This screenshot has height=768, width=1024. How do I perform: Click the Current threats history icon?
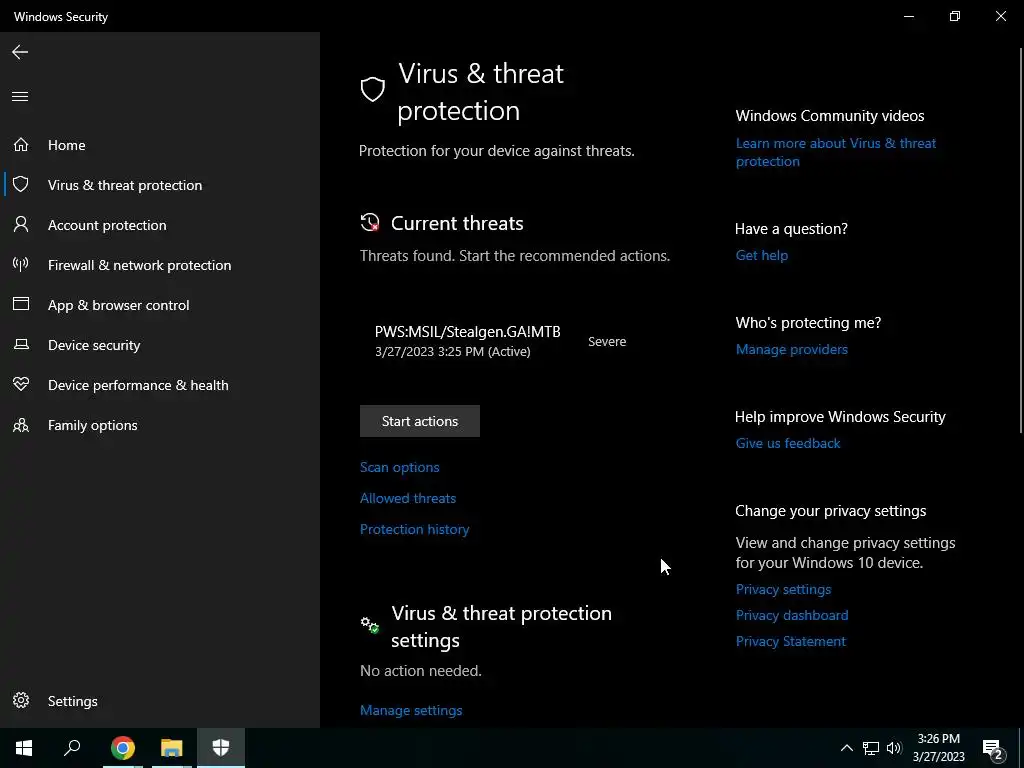click(x=370, y=223)
